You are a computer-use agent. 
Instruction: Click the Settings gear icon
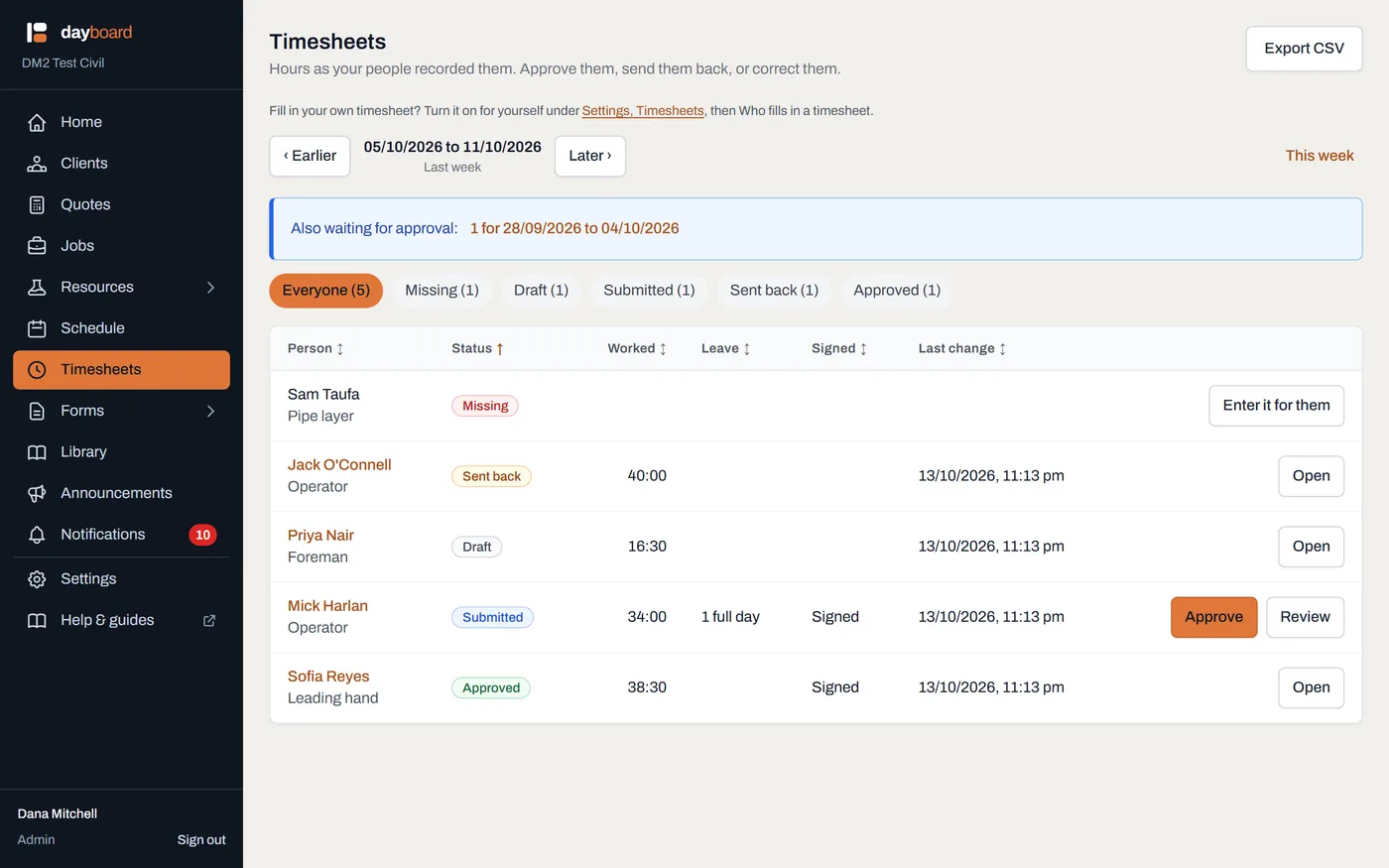37,579
